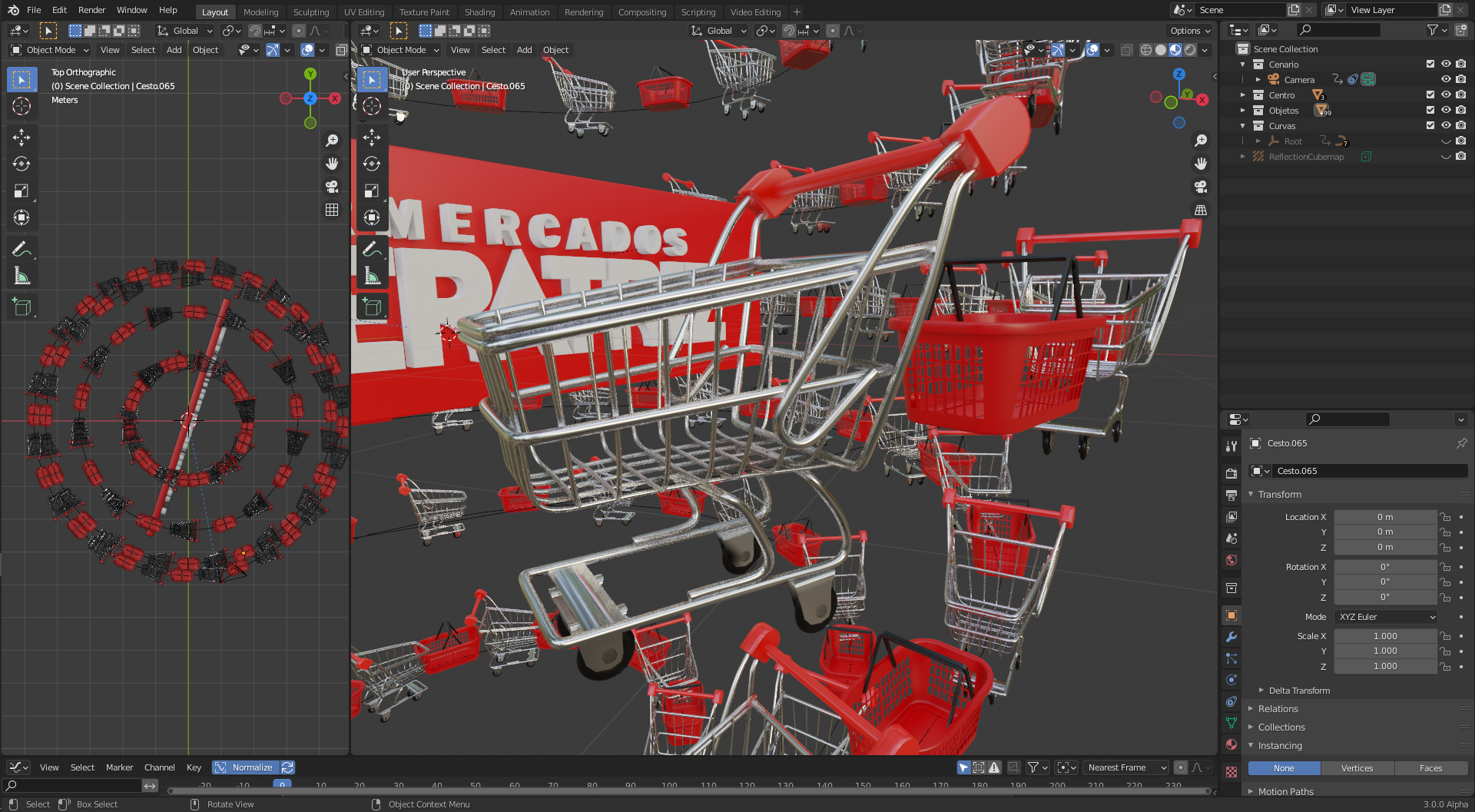This screenshot has height=812, width=1475.
Task: Click the green Y axis on left gizmo
Action: point(310,74)
